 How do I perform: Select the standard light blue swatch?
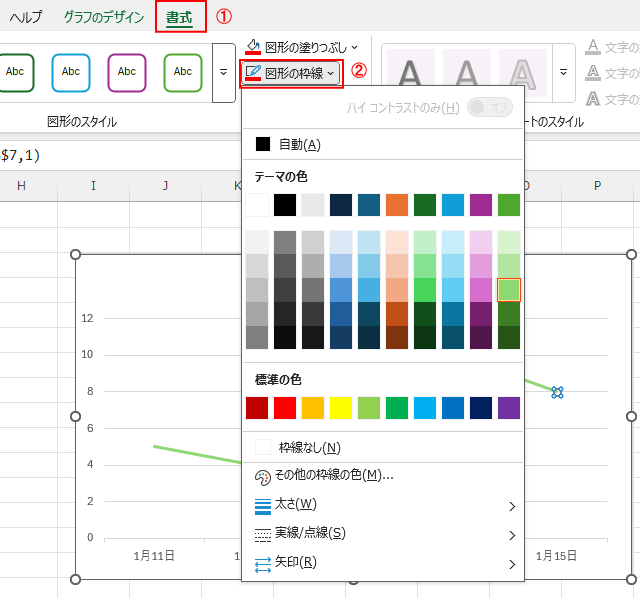pyautogui.click(x=425, y=408)
